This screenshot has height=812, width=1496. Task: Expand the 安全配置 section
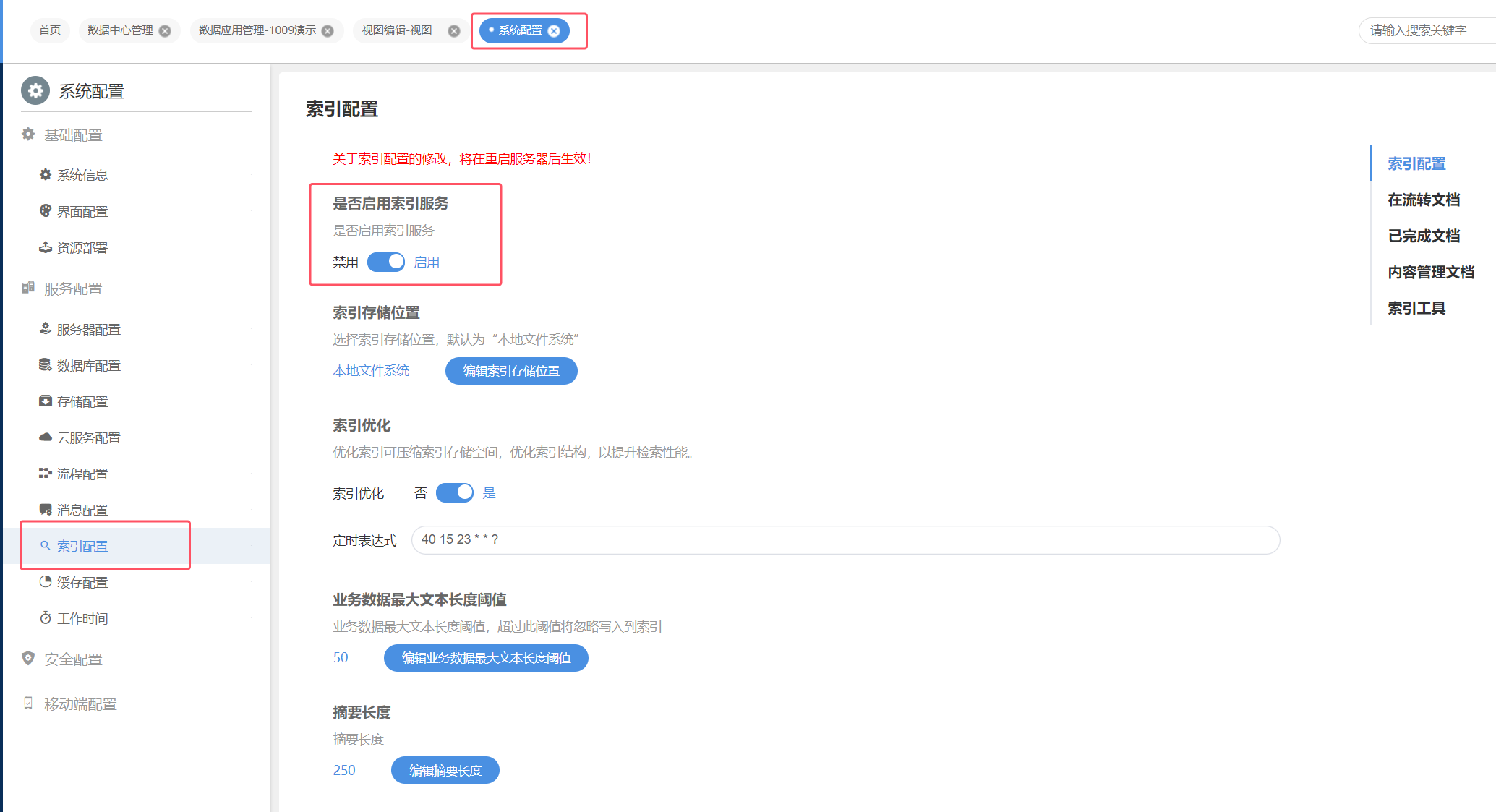pyautogui.click(x=73, y=659)
